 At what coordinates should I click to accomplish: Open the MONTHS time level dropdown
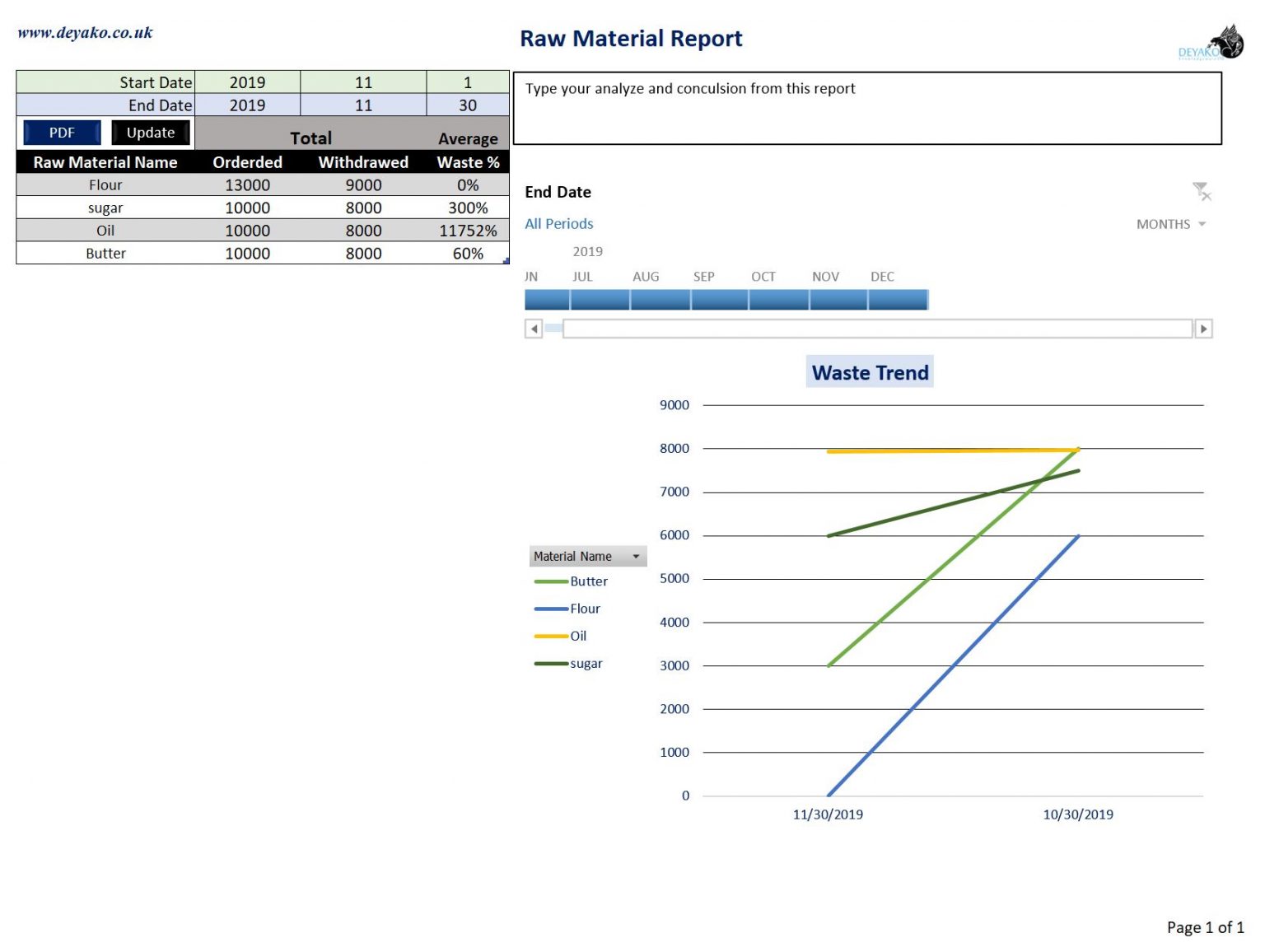point(1171,223)
